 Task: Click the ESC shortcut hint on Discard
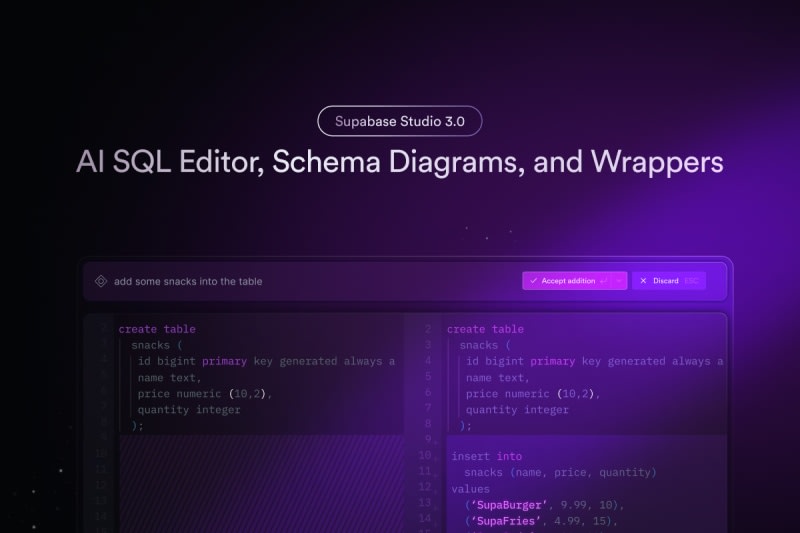[691, 281]
